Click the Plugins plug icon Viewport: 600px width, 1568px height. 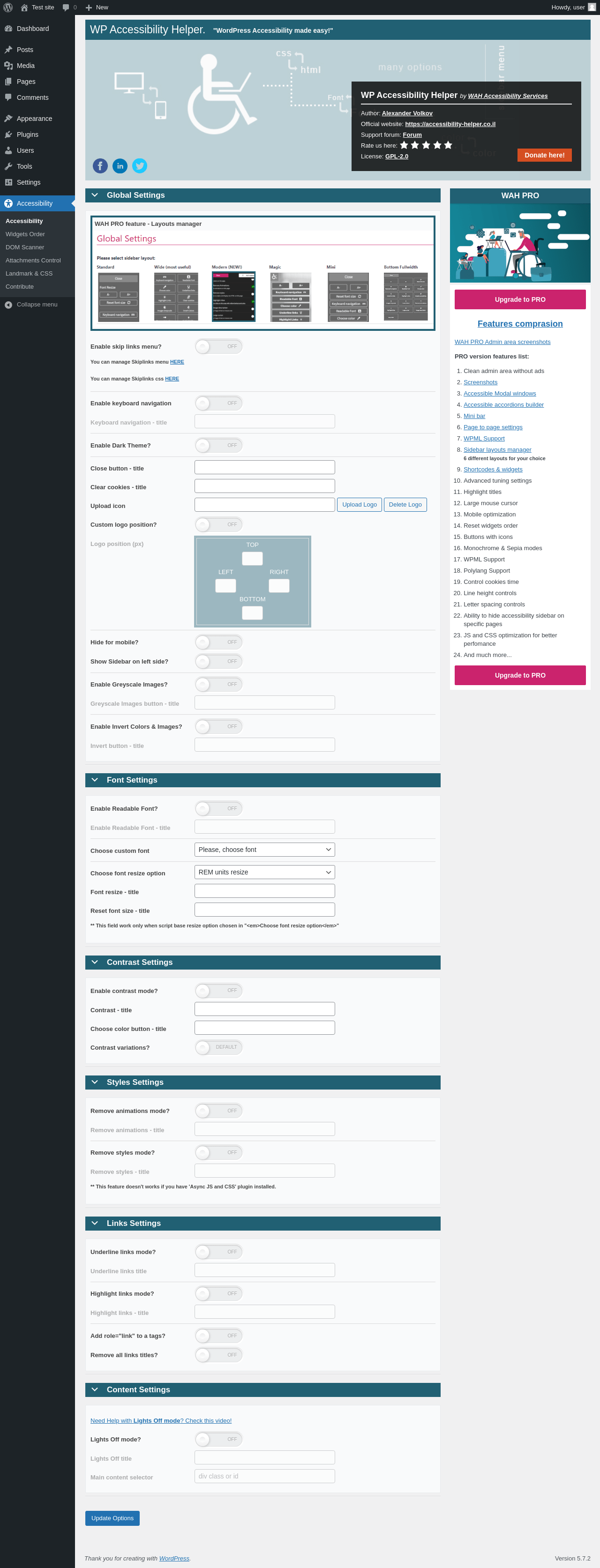point(8,134)
